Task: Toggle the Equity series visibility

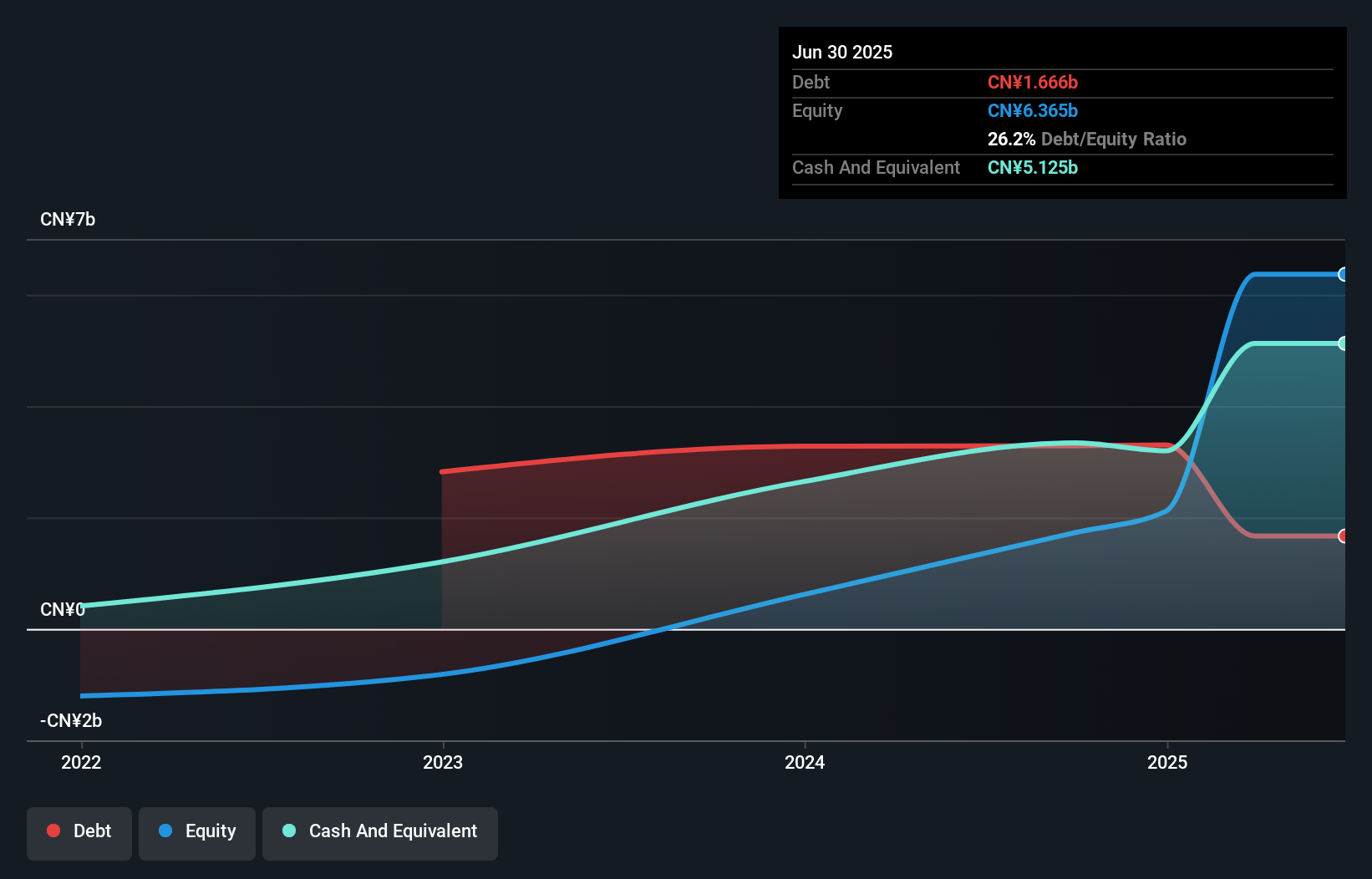Action: click(x=197, y=833)
